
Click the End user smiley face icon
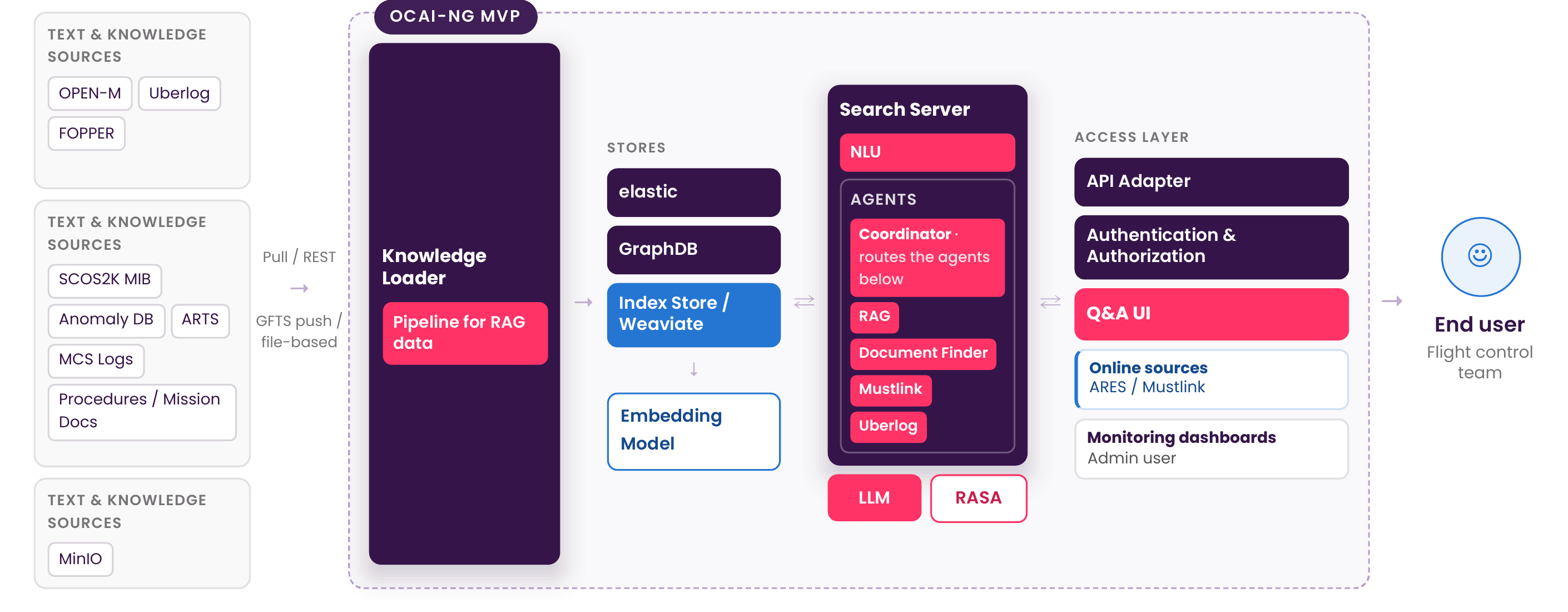tap(1480, 256)
